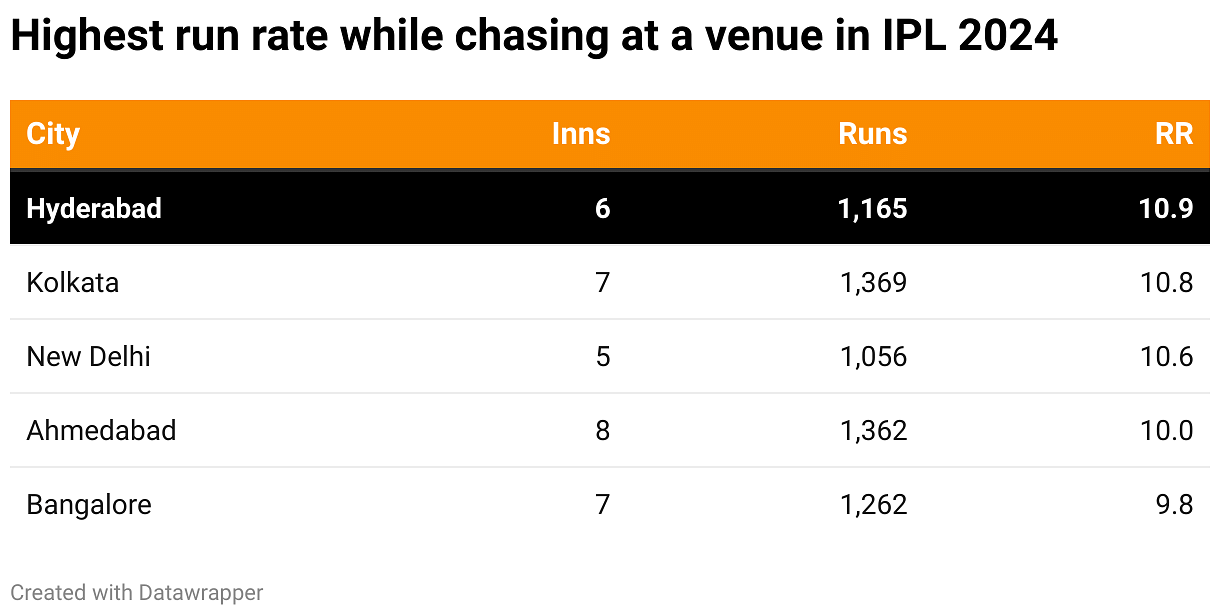
Task: Click Kolkata's 1,369 runs value
Action: coord(873,282)
